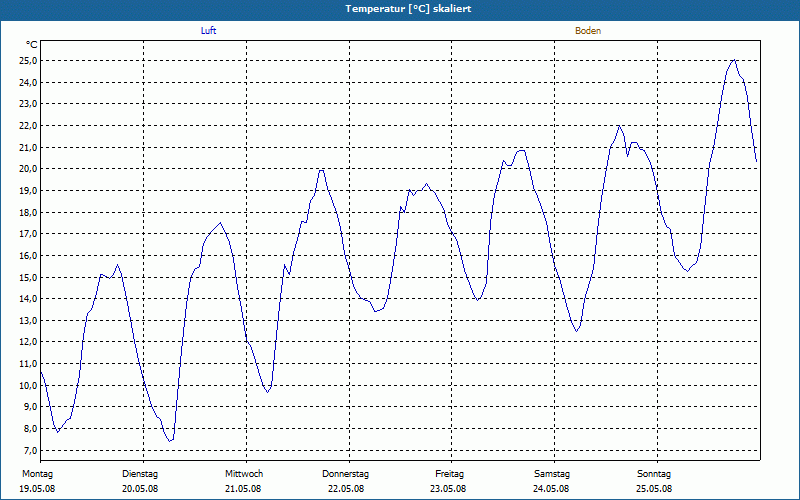This screenshot has width=800, height=500.
Task: Click the 22,0 y-axis label
Action: tap(28, 126)
